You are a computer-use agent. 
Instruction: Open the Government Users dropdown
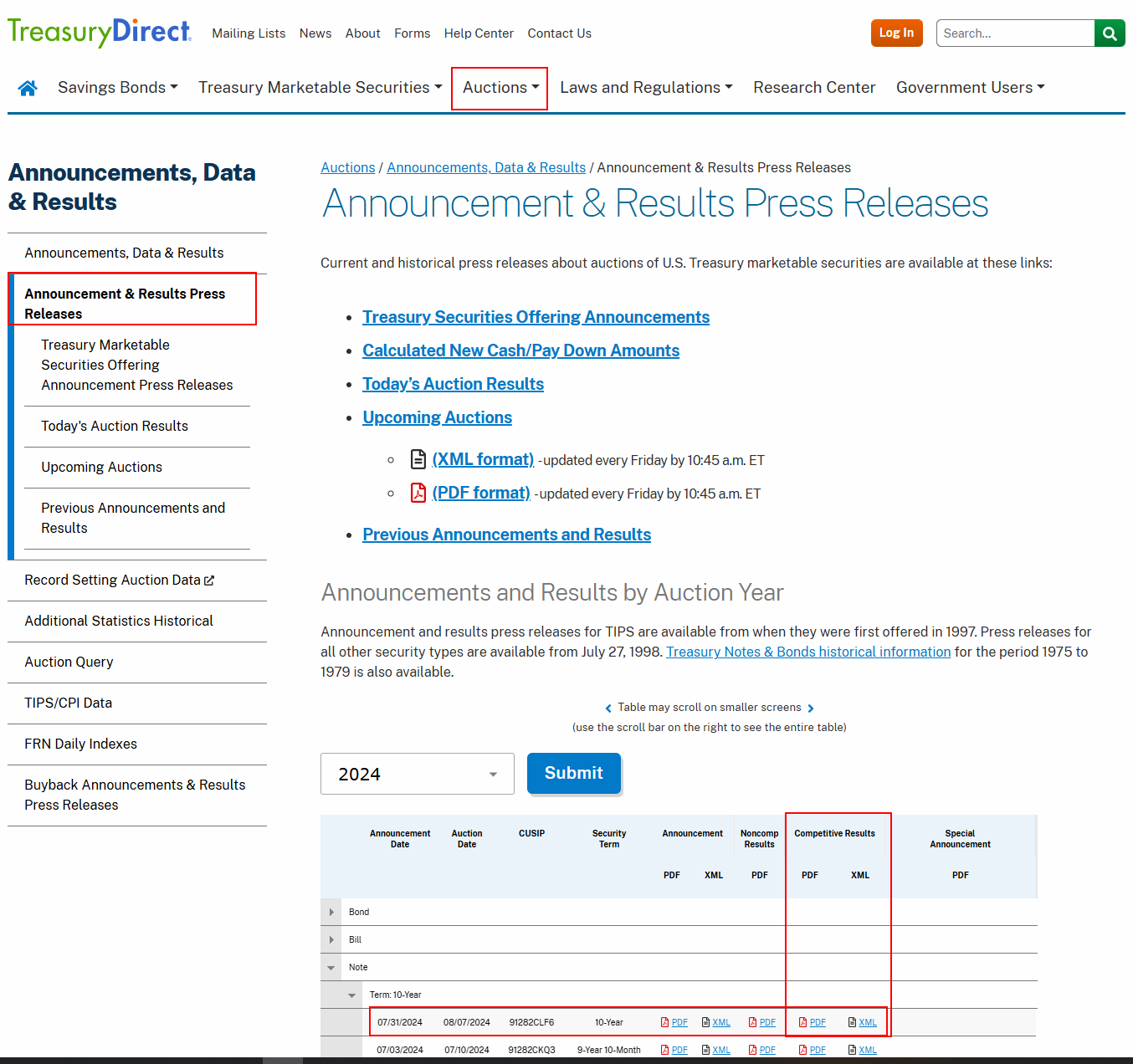pos(971,88)
